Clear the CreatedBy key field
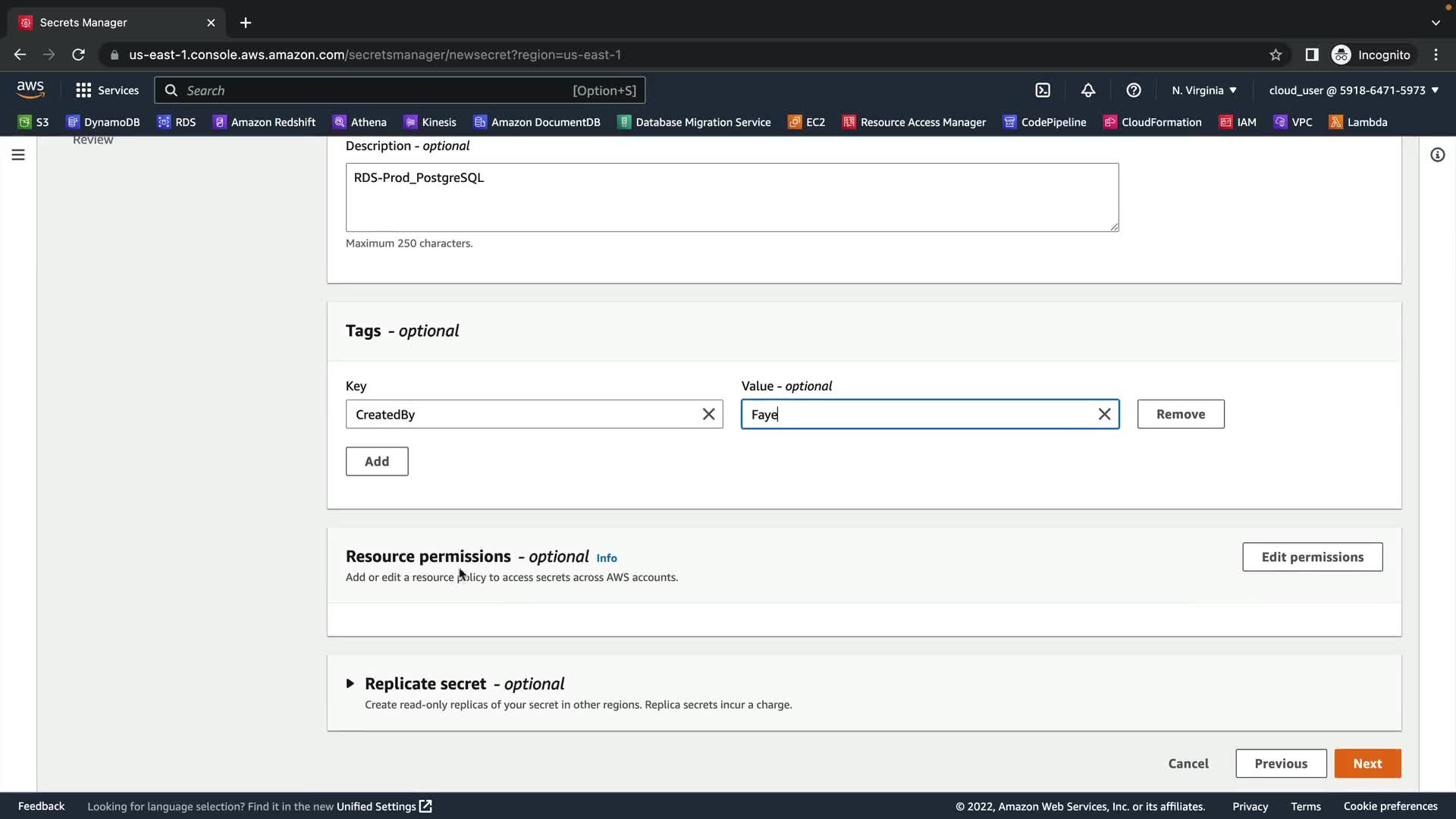This screenshot has width=1456, height=819. point(708,414)
